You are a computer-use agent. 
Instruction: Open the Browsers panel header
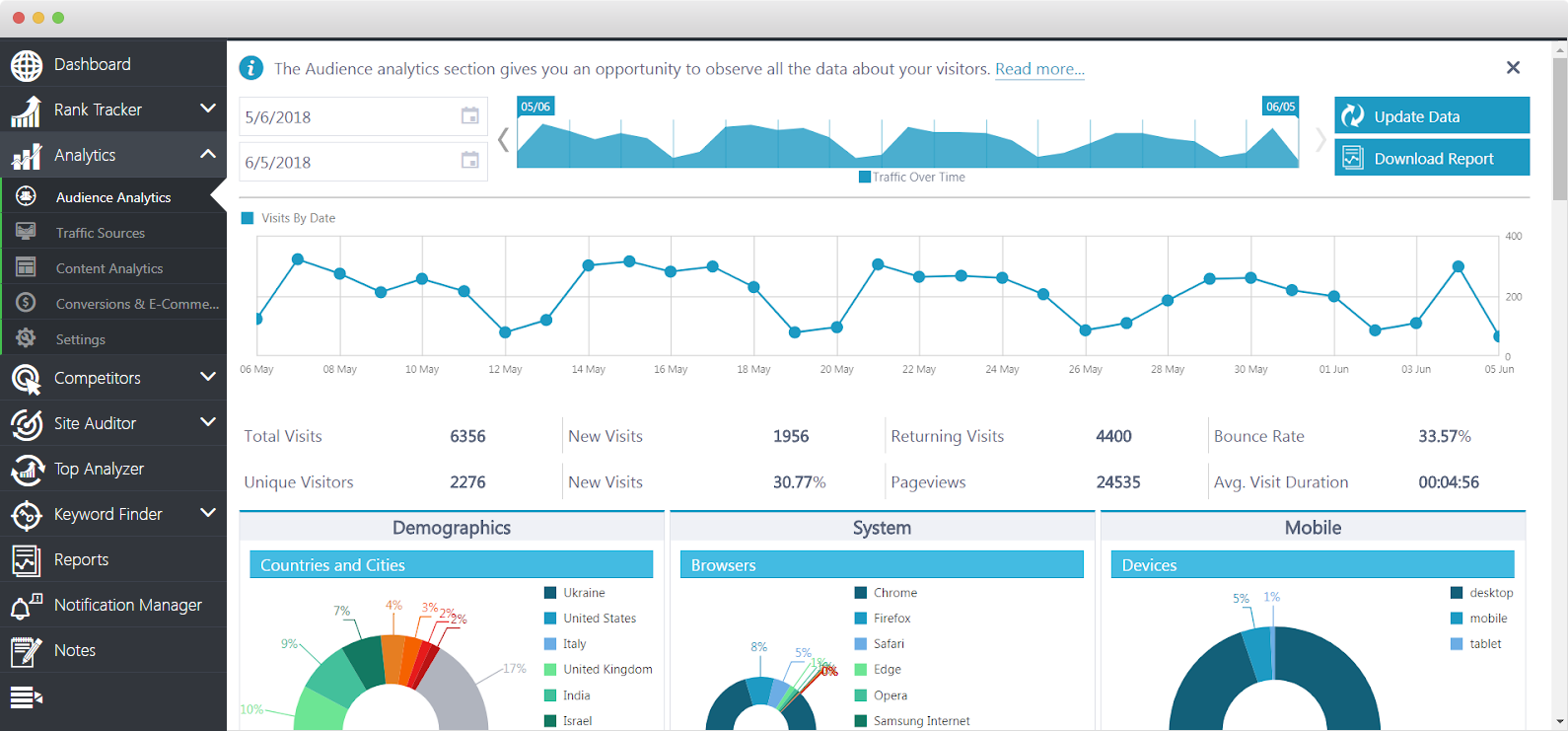882,565
